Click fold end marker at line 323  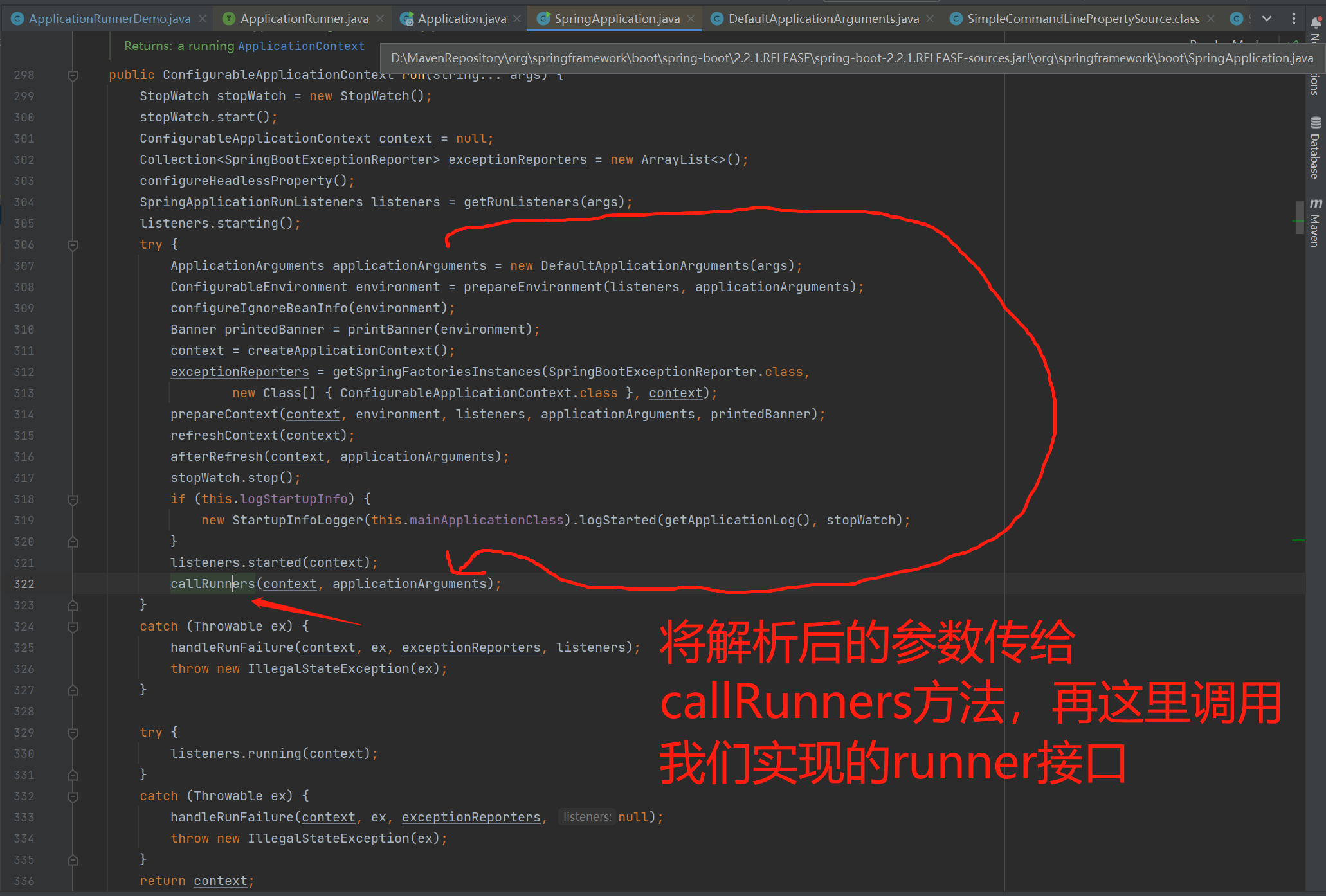(x=73, y=605)
